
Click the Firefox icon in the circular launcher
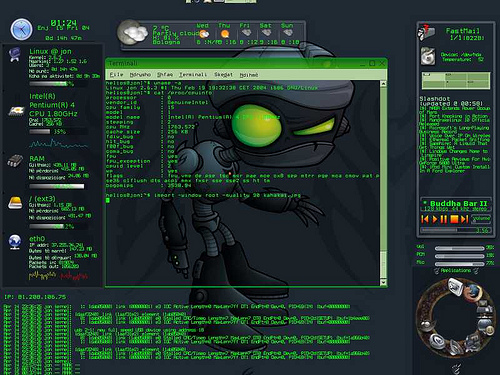coord(472,292)
